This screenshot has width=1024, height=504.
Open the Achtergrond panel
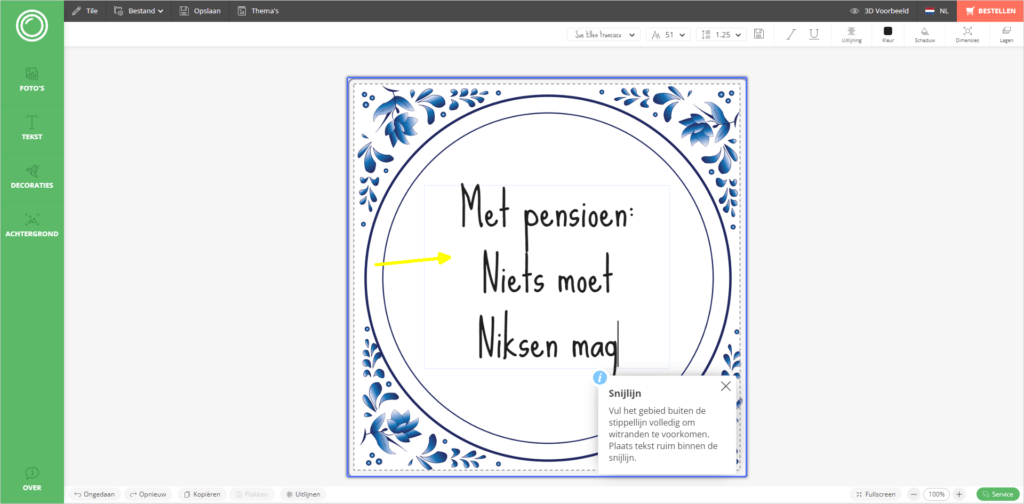click(31, 224)
